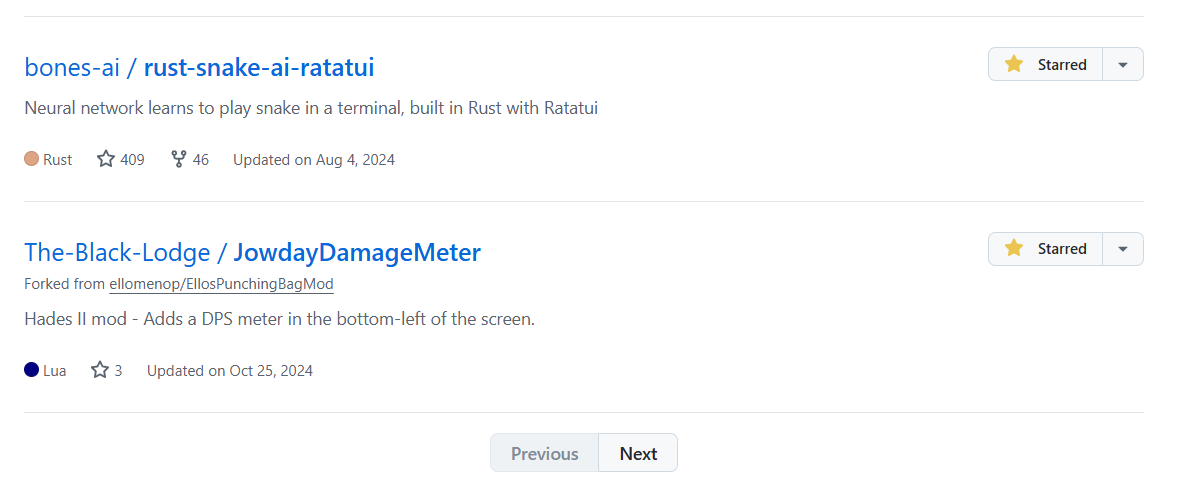Viewport: 1184px width, 486px height.
Task: Unstar the rust-snake-ai-ratatui repository
Action: 1046,64
